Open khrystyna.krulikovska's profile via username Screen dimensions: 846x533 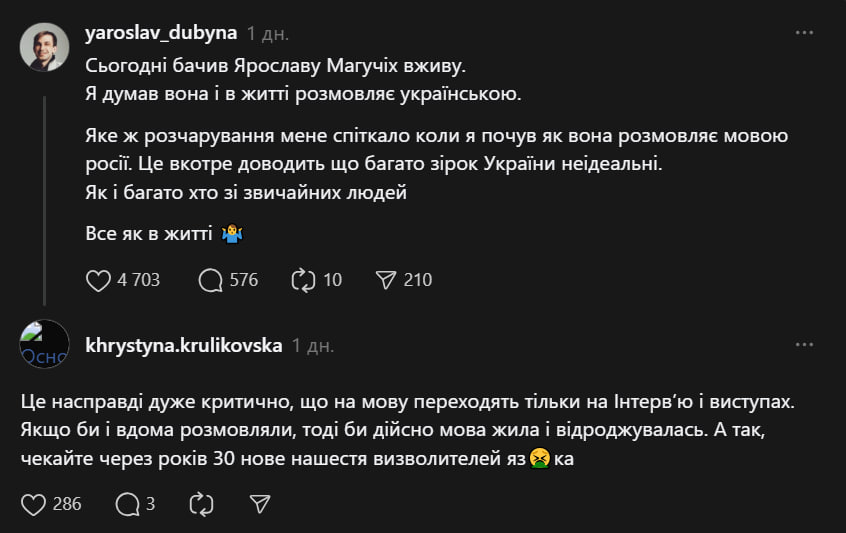click(183, 344)
